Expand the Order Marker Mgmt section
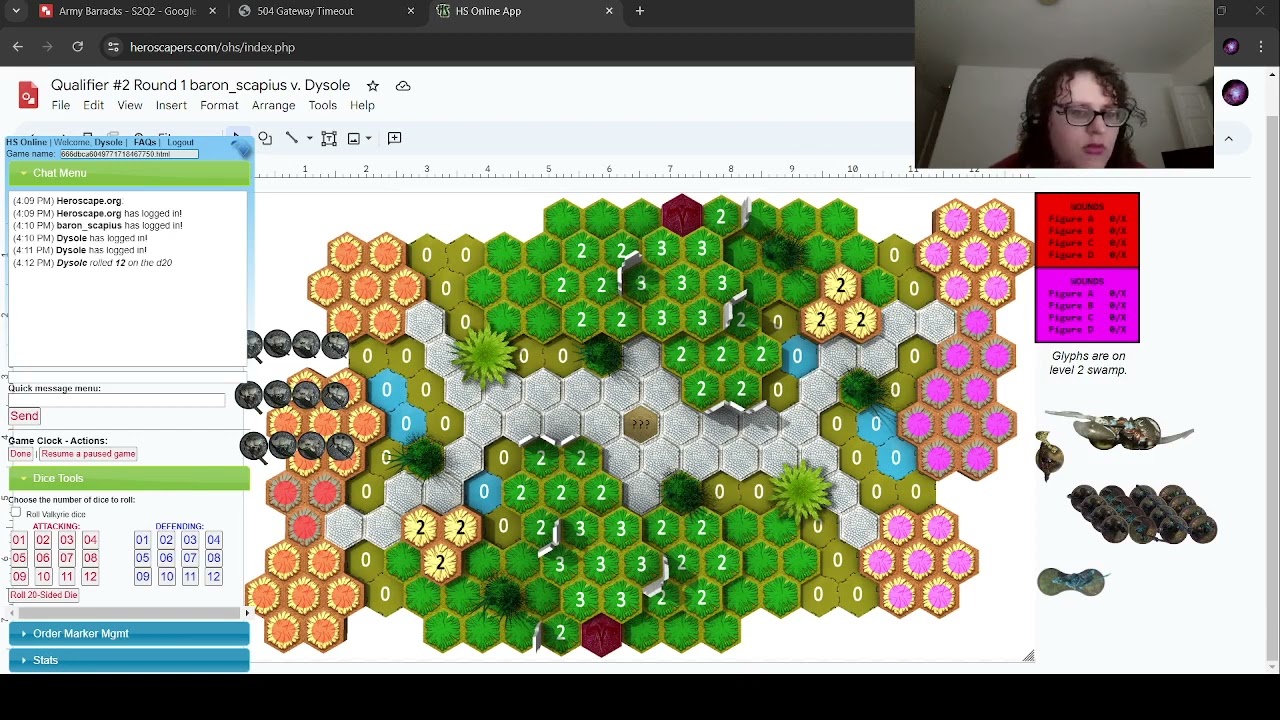1280x720 pixels. [x=129, y=633]
